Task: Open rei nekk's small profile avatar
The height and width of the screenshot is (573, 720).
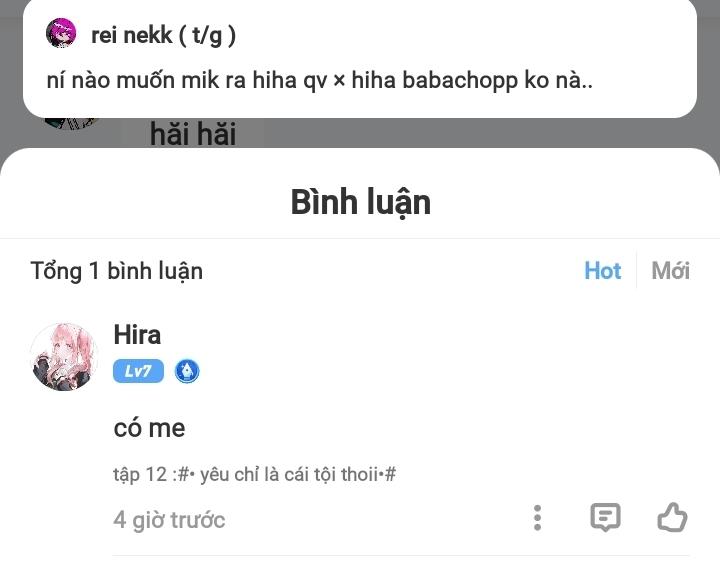Action: pyautogui.click(x=61, y=34)
